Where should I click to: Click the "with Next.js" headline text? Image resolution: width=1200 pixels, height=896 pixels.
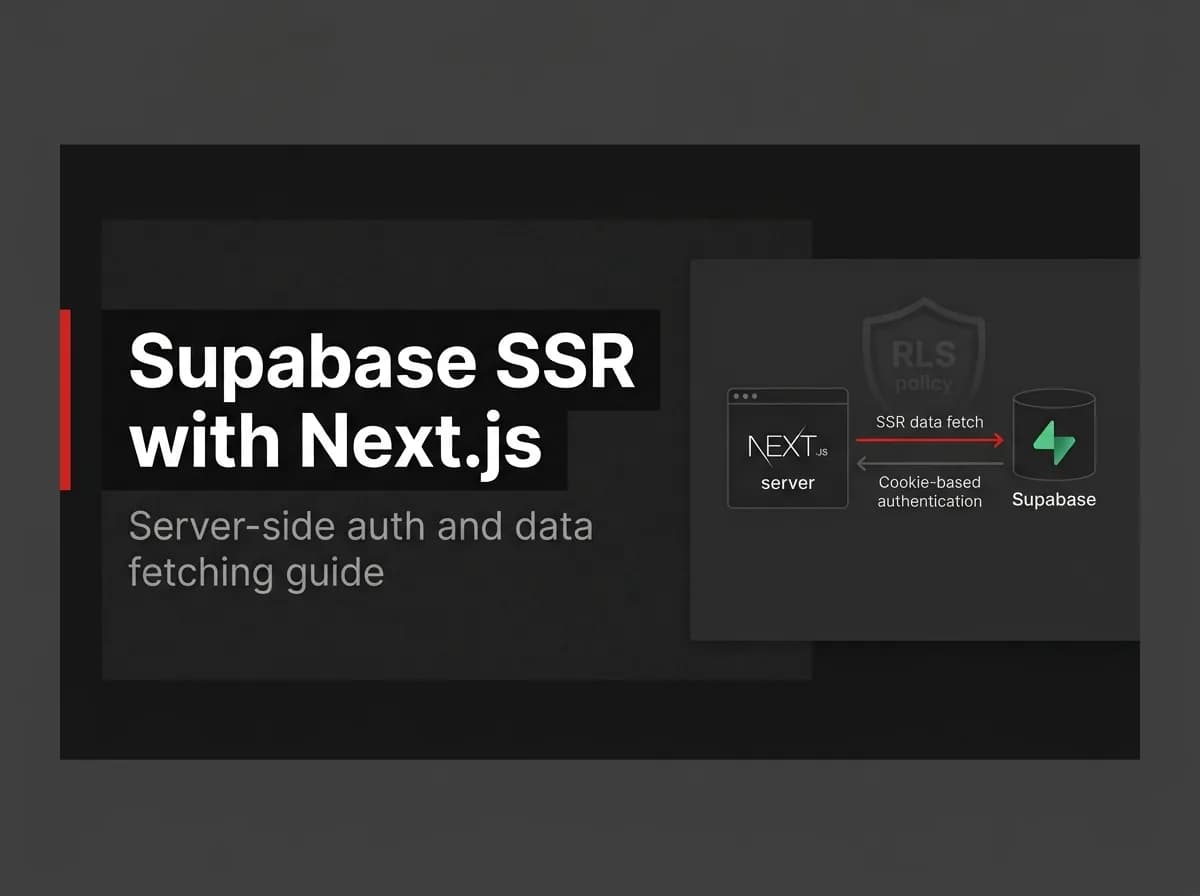[336, 441]
